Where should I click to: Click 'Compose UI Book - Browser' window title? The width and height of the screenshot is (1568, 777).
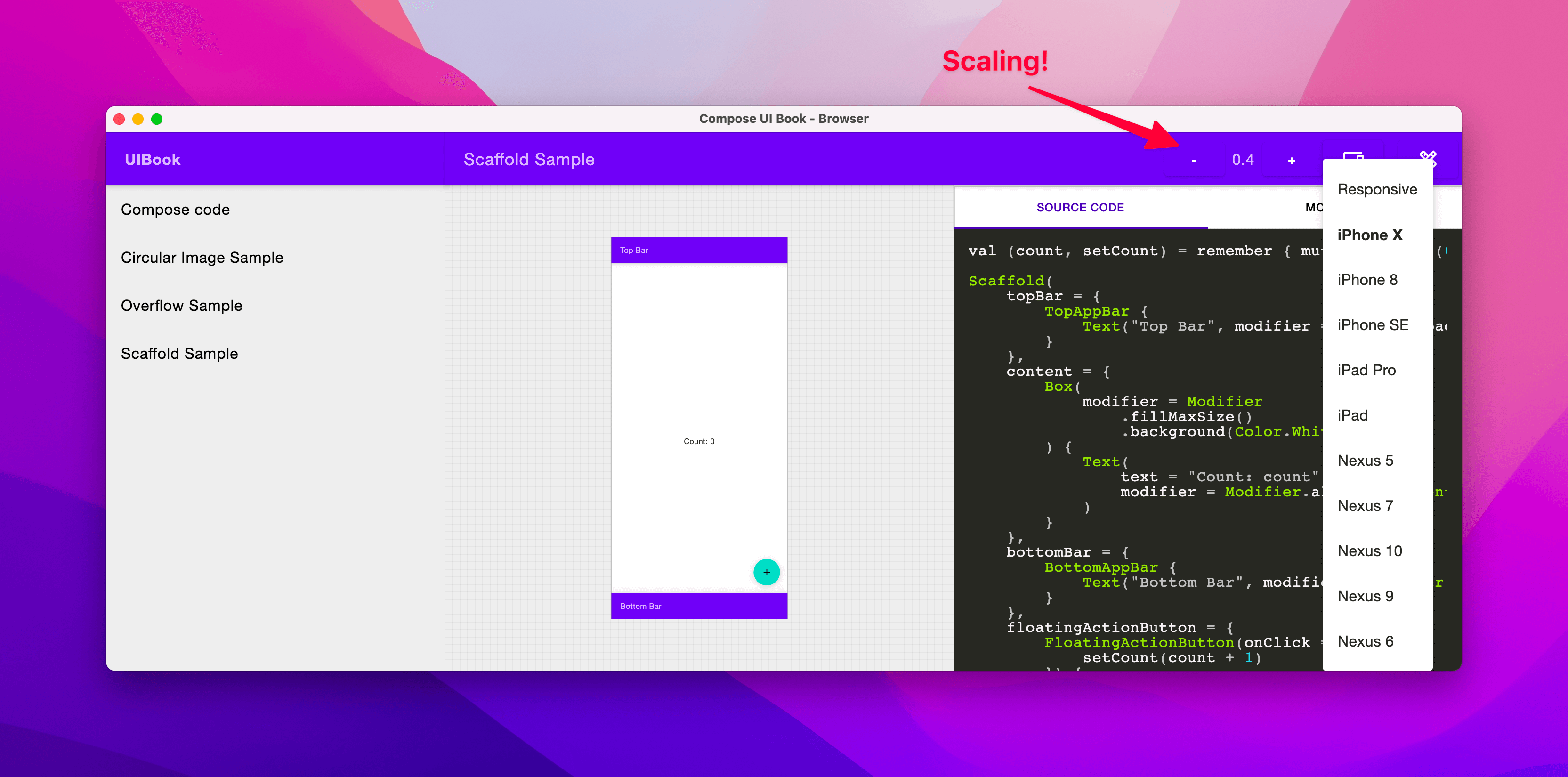click(784, 119)
